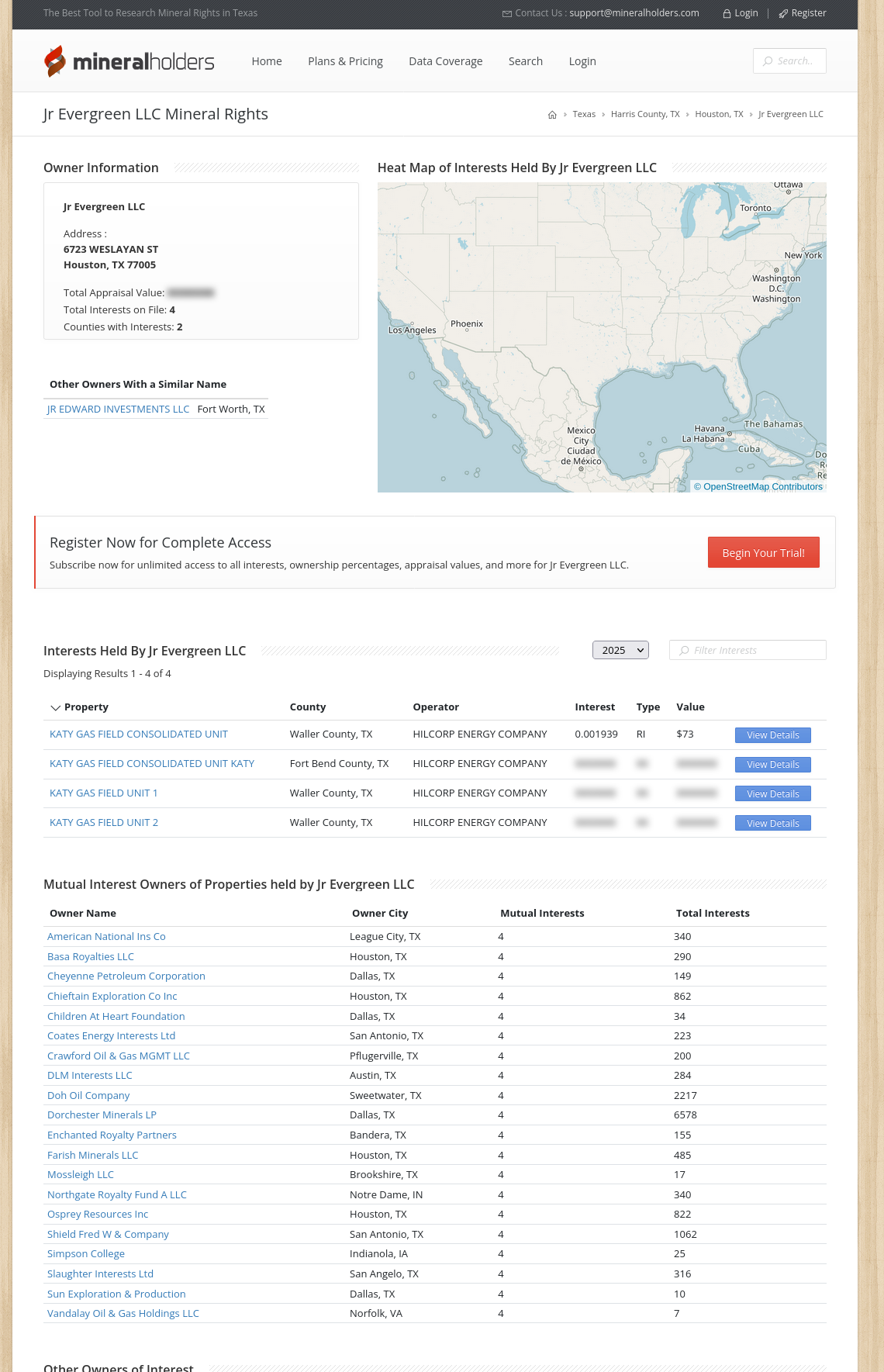The height and width of the screenshot is (1372, 884).
Task: Click Property column header text
Action: pos(86,707)
